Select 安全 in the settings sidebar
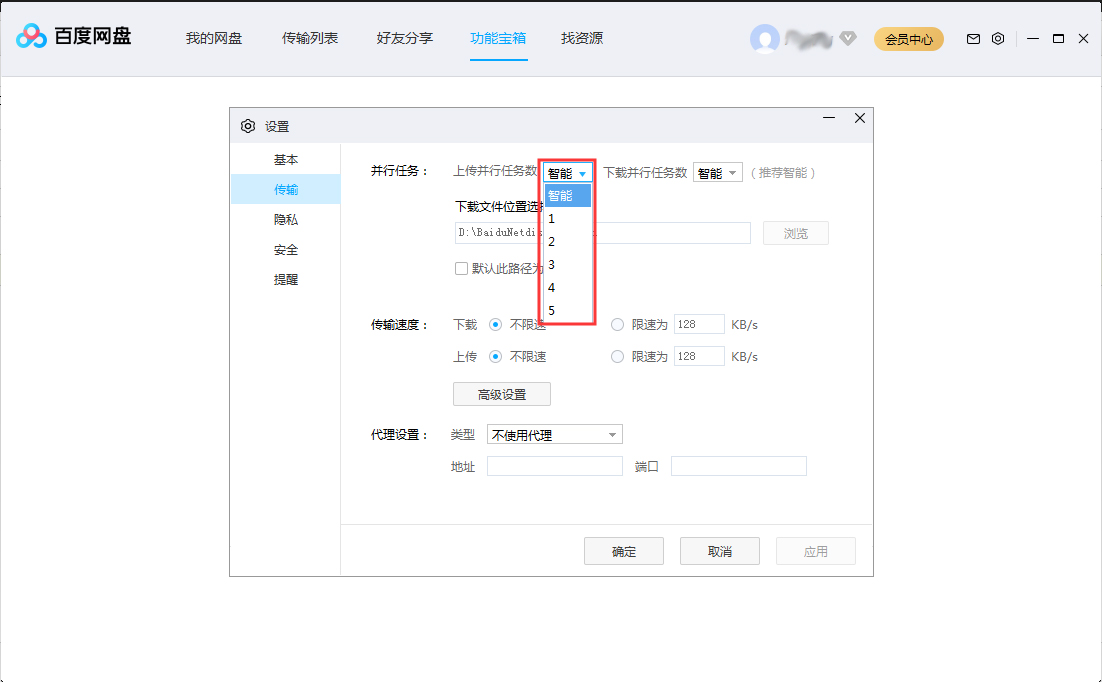Viewport: 1102px width, 682px height. [x=285, y=249]
